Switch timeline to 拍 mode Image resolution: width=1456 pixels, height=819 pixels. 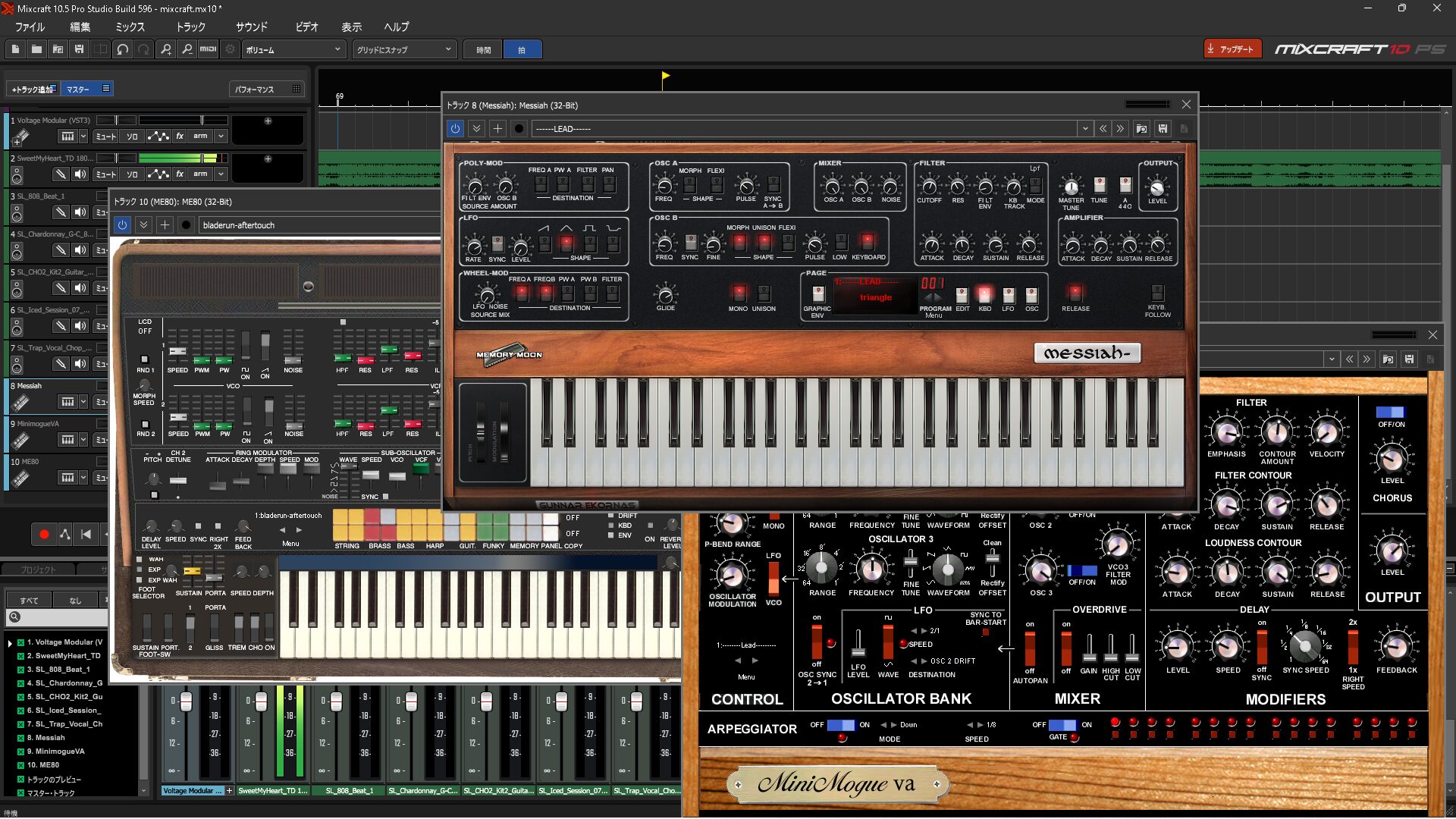[x=522, y=49]
